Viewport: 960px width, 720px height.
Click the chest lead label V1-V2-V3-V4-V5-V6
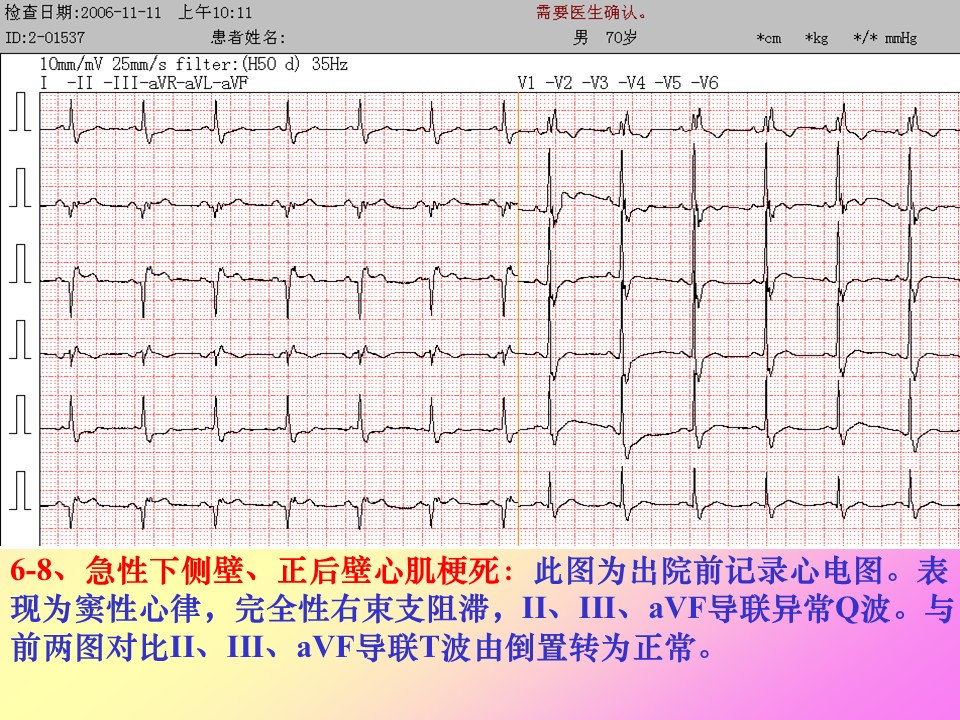click(618, 83)
